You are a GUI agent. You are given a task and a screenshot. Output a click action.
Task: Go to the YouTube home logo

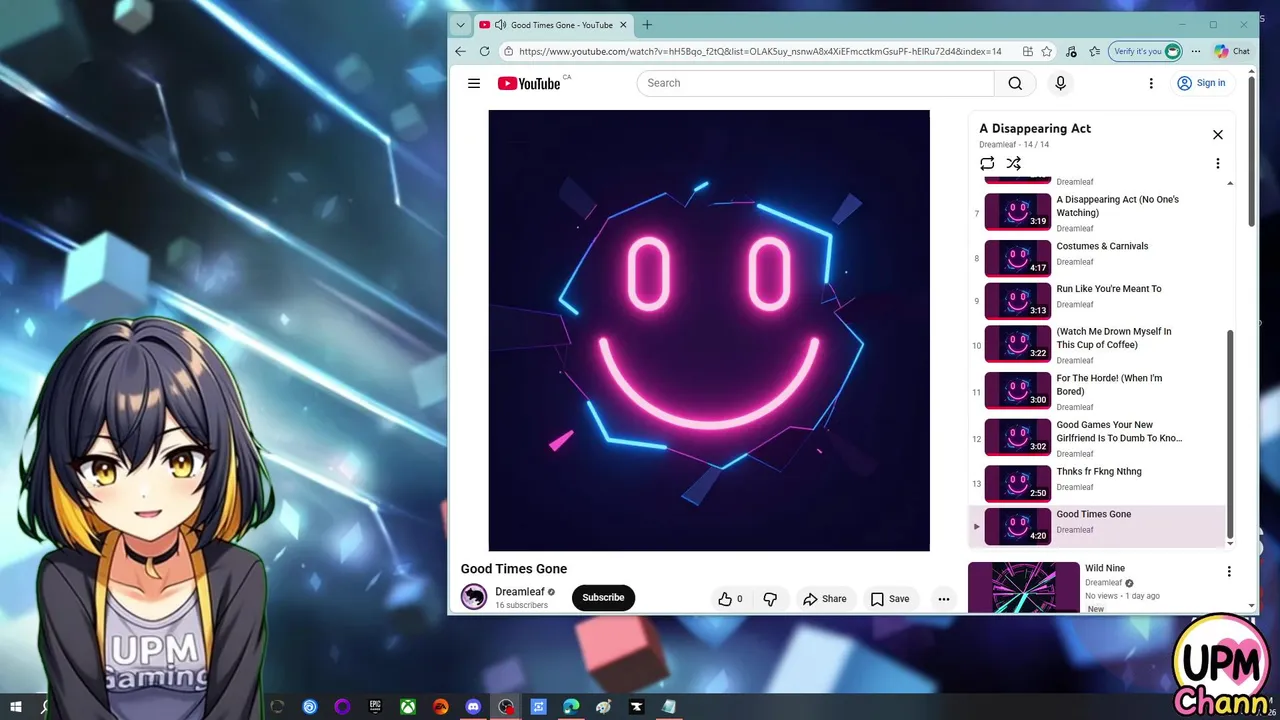coord(530,83)
